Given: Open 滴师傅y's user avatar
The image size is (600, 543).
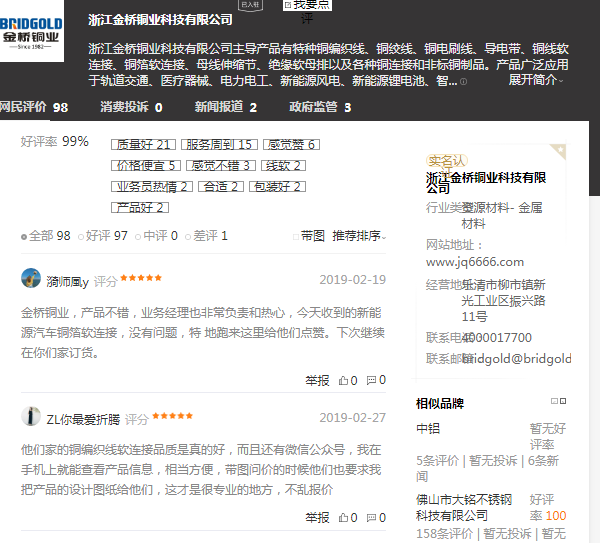Looking at the screenshot, I should 31,280.
